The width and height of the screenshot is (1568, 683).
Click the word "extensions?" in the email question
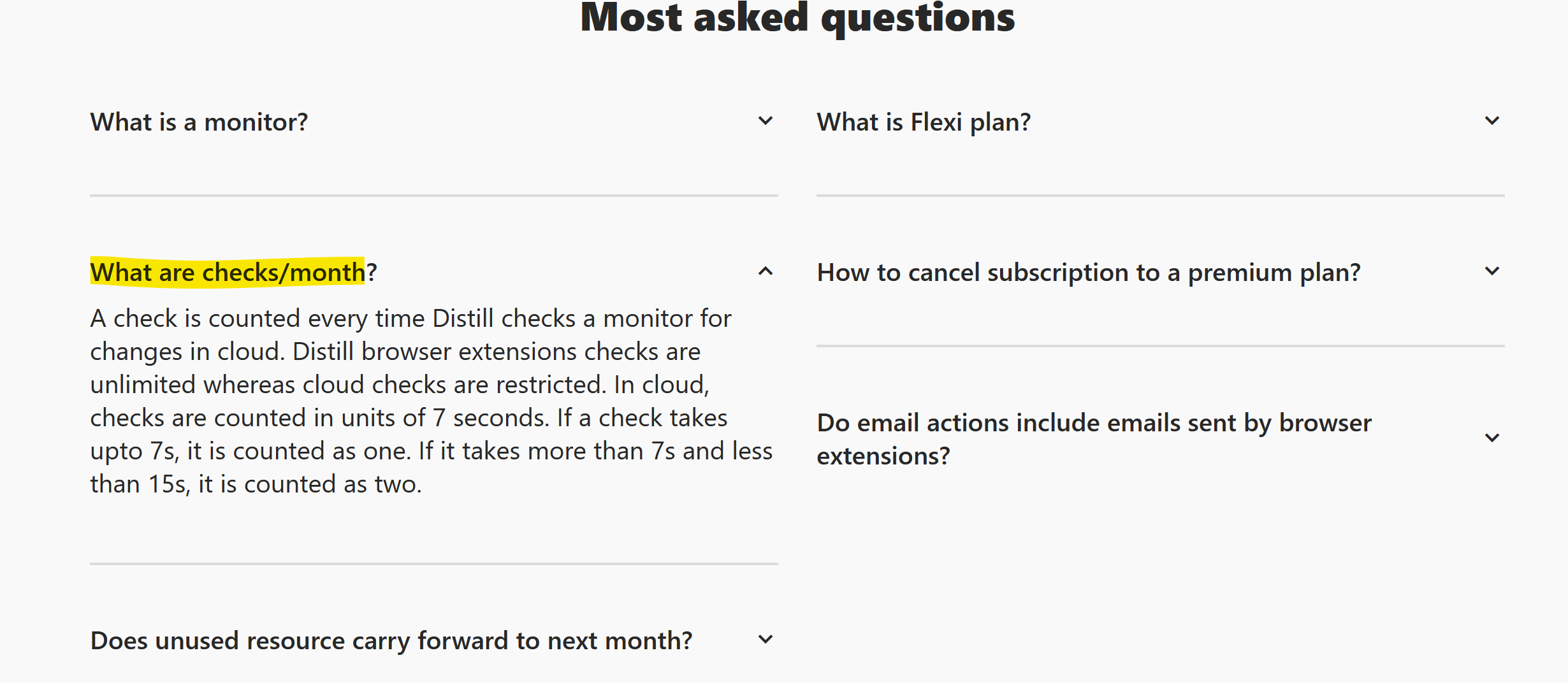tap(883, 456)
